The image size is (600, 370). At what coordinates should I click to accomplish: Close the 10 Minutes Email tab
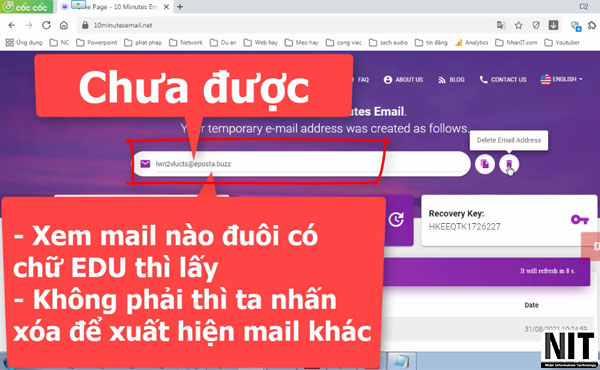coord(166,7)
